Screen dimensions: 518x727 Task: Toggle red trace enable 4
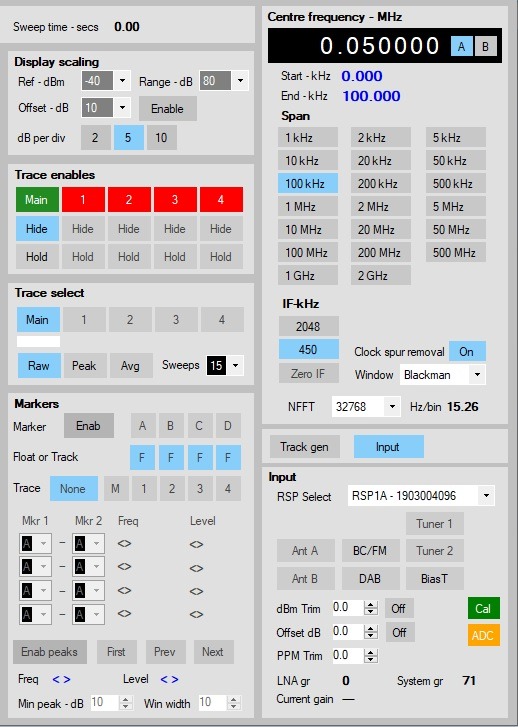[221, 199]
